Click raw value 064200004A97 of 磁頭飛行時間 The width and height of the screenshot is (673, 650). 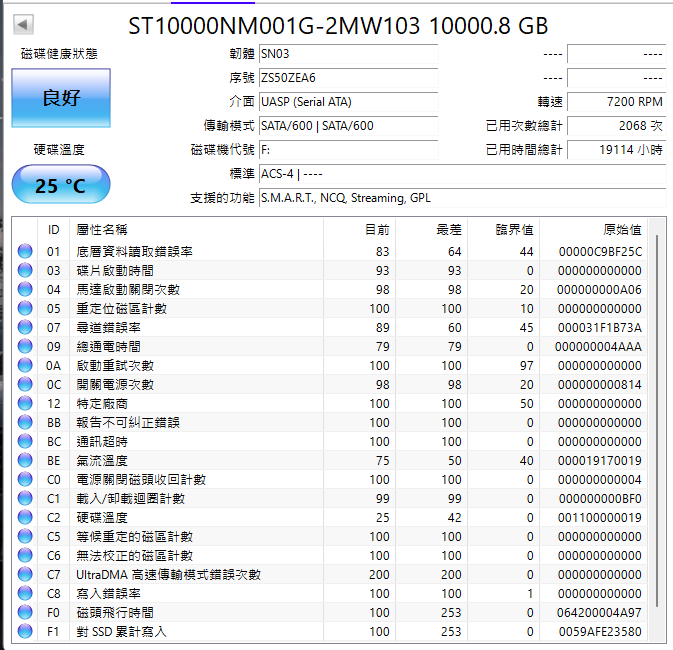point(599,613)
